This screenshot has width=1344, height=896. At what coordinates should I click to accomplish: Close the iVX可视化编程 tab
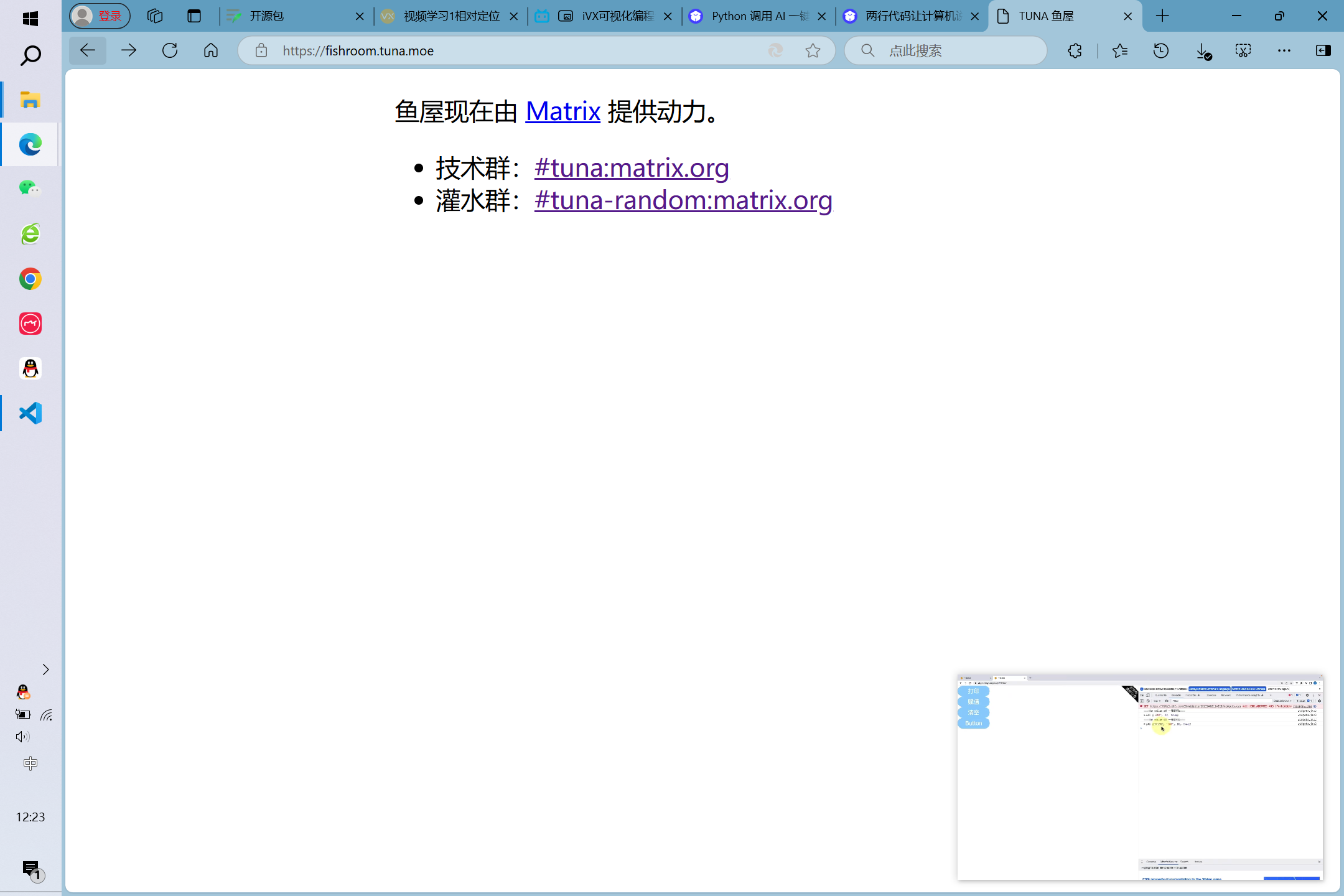668,16
